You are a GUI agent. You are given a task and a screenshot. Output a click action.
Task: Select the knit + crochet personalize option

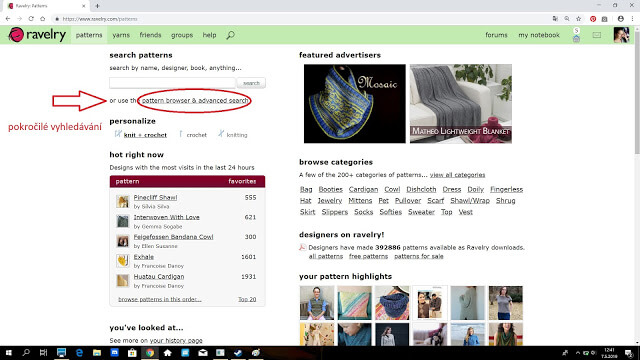pos(141,134)
